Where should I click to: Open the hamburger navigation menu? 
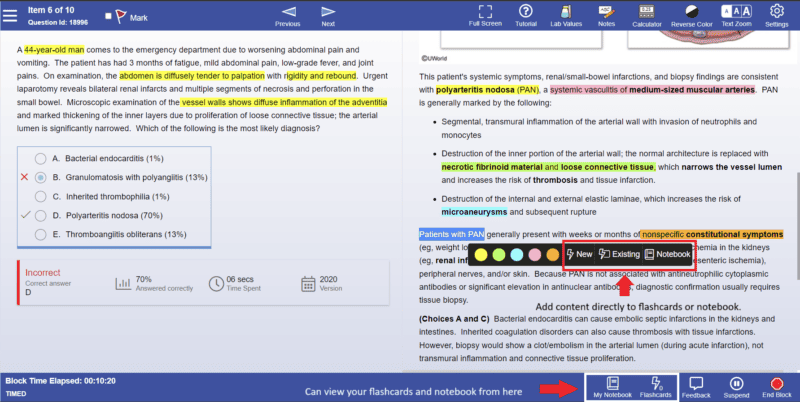pos(10,16)
